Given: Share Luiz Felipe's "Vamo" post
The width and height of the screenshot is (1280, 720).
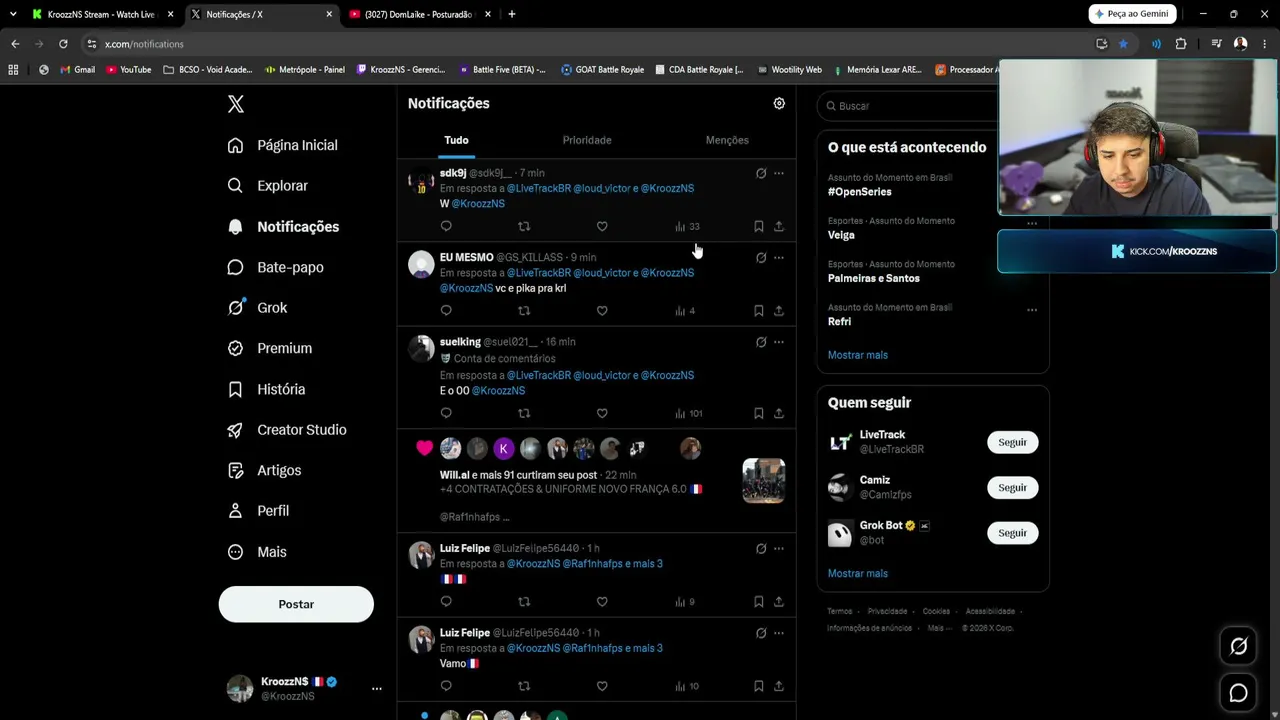Looking at the screenshot, I should [779, 686].
